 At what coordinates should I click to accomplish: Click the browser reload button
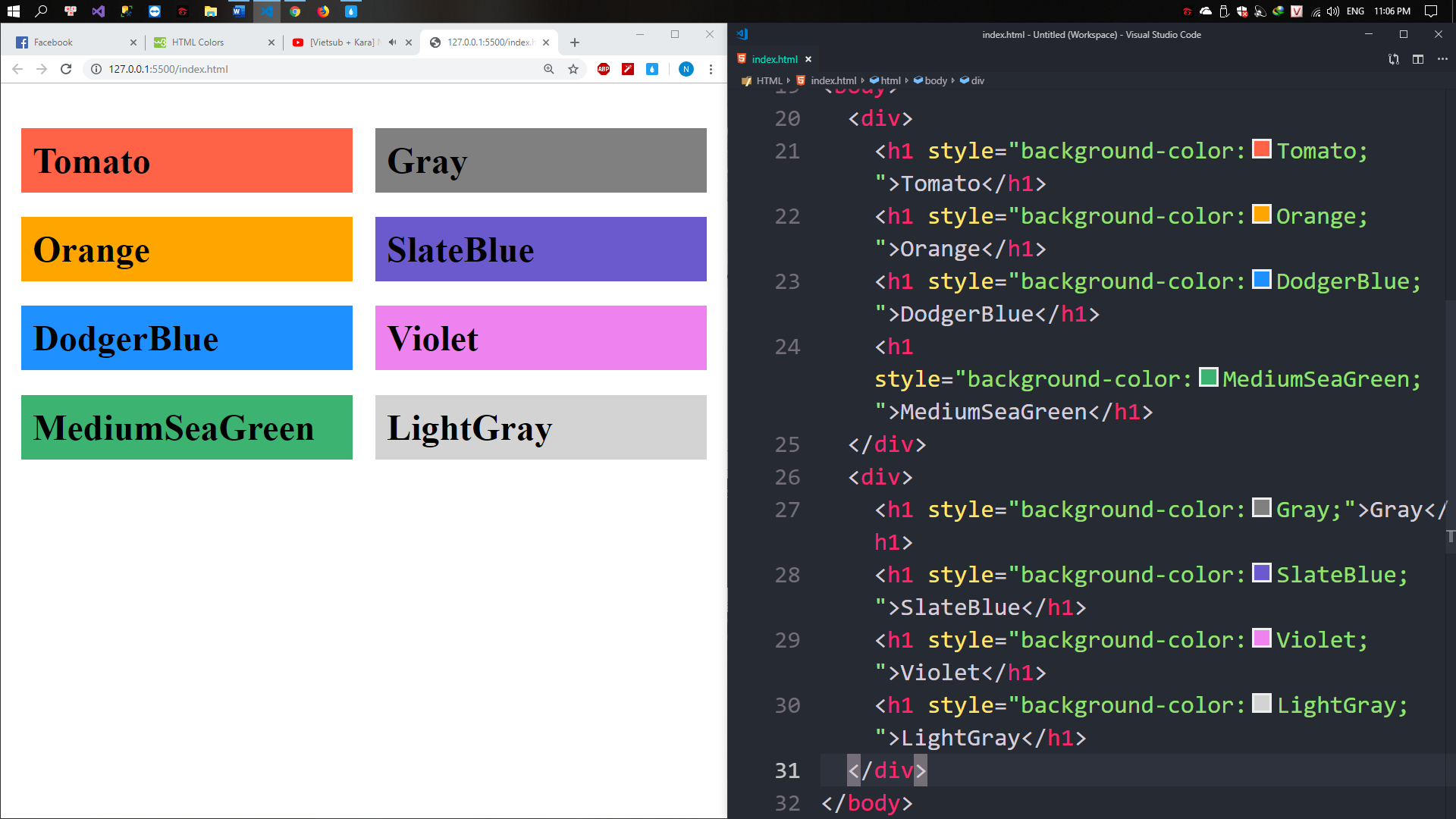click(x=66, y=69)
